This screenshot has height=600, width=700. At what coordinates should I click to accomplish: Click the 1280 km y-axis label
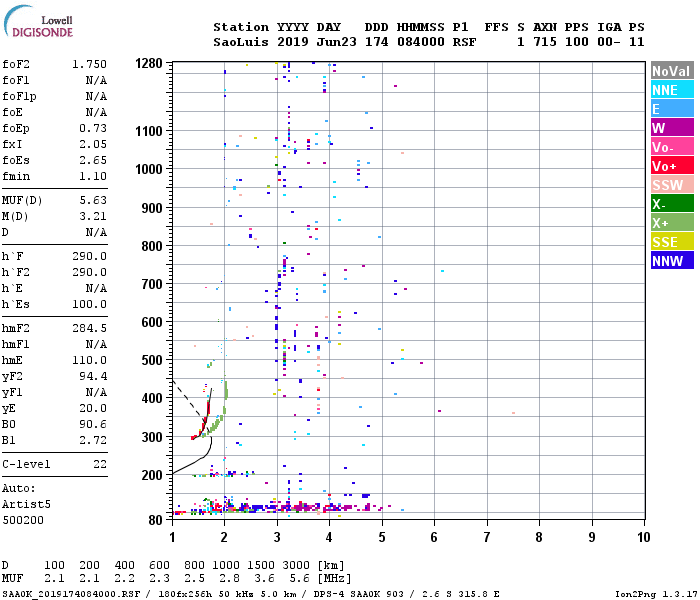tap(149, 63)
